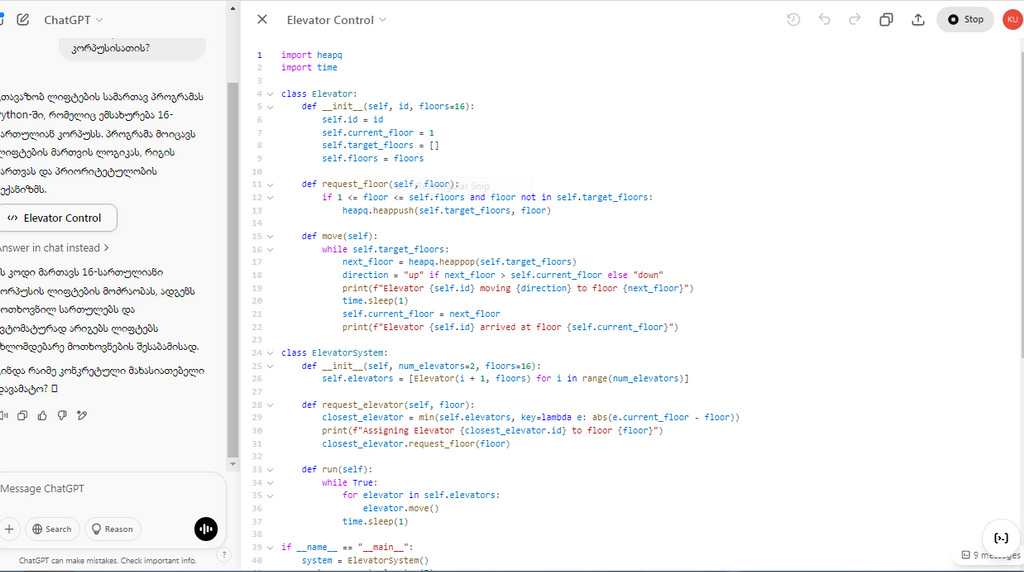Viewport: 1024px width, 572px height.
Task: Click the chat panel scrollbar thumb
Action: click(x=232, y=270)
